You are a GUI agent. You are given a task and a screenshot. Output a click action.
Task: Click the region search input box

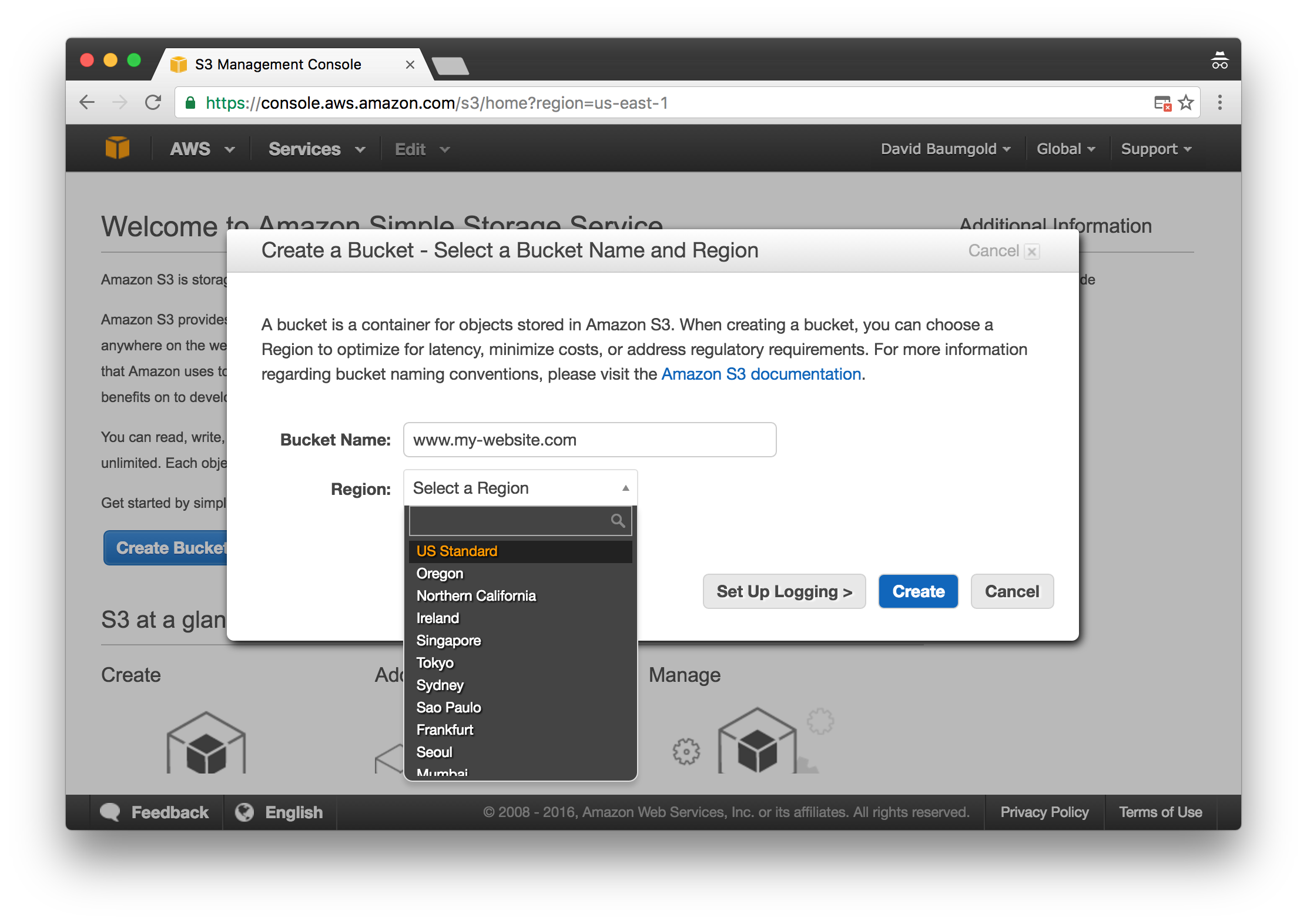point(521,521)
